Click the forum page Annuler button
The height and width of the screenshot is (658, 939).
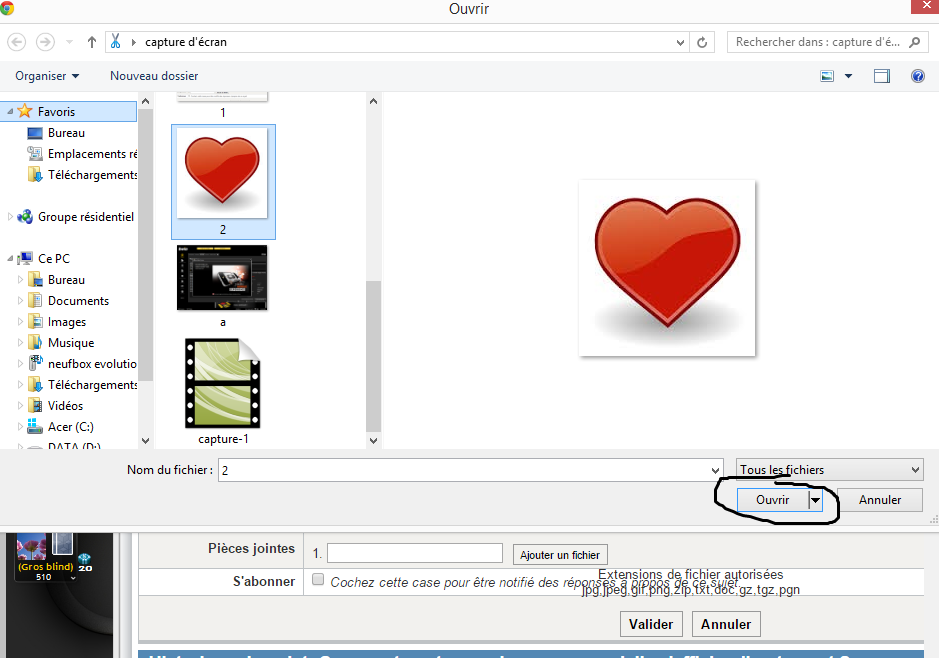click(x=726, y=624)
